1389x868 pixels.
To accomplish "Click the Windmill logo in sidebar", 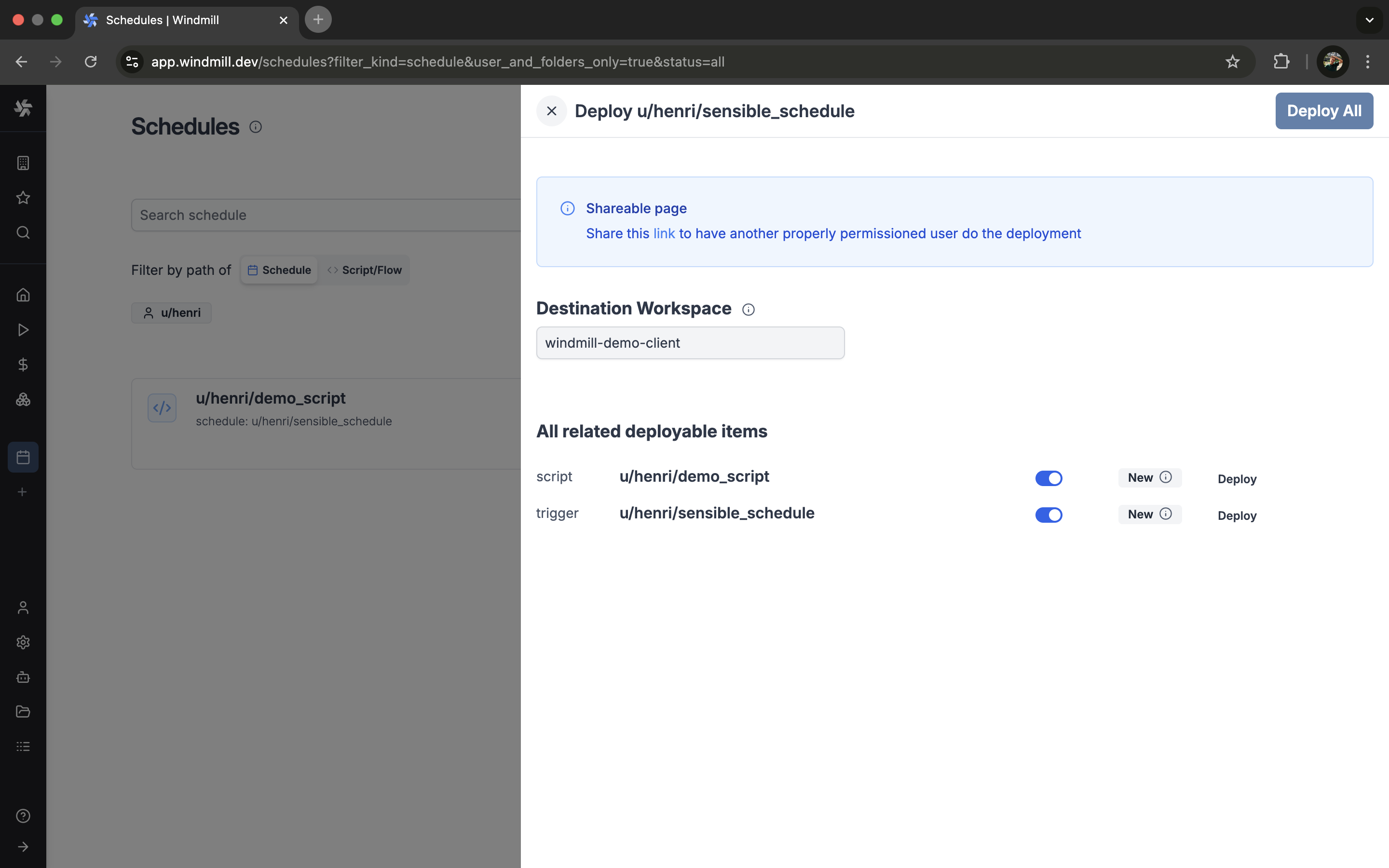I will pos(23,108).
